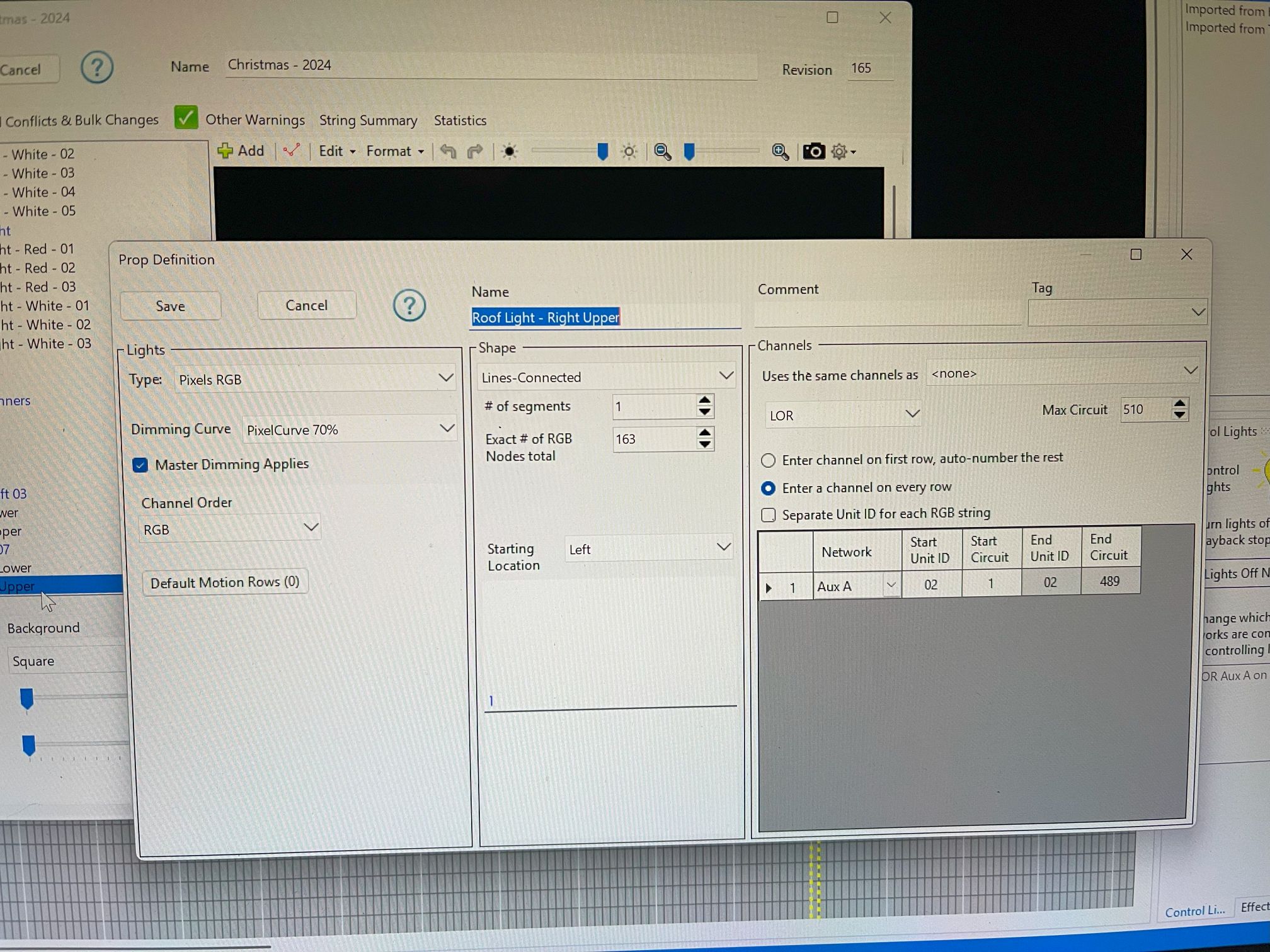The image size is (1270, 952).
Task: Open the Starting Location dropdown
Action: (x=724, y=547)
